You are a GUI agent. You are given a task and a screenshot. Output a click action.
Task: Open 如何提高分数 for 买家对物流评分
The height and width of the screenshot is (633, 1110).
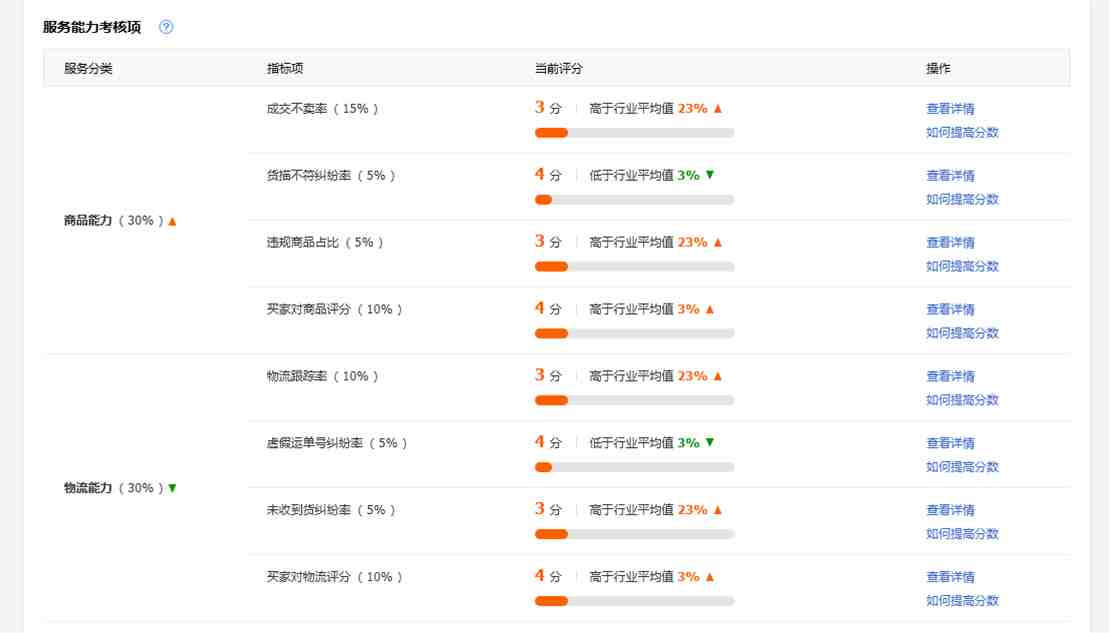click(x=962, y=601)
